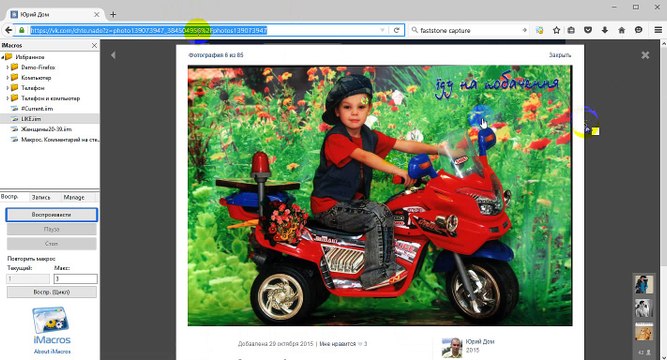Screen dimensions: 667x360
Task: Open the address bar history dropdown arrow
Action: coord(382,30)
